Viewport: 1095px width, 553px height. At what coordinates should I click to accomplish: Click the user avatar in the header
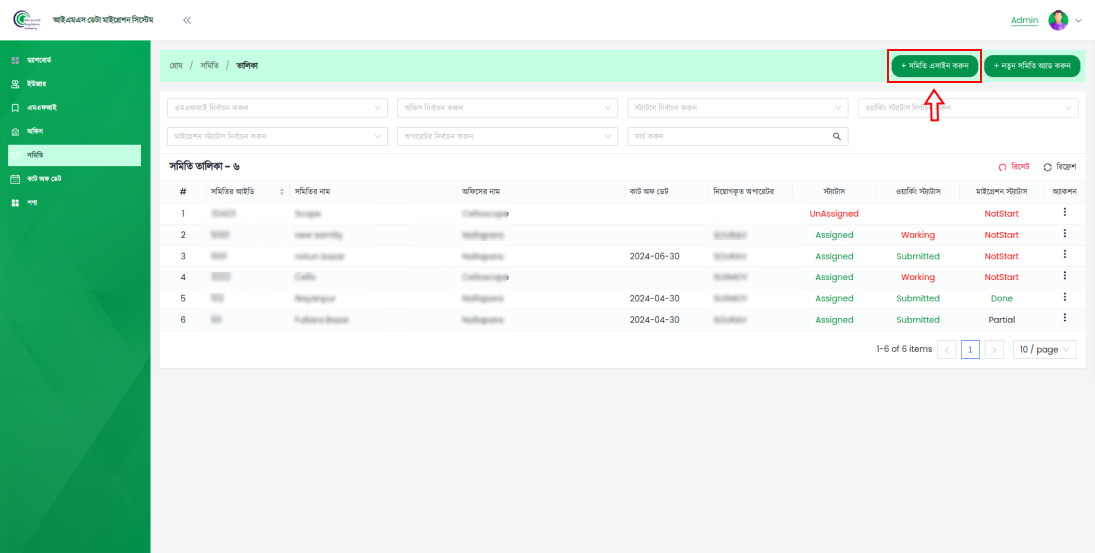click(x=1058, y=20)
